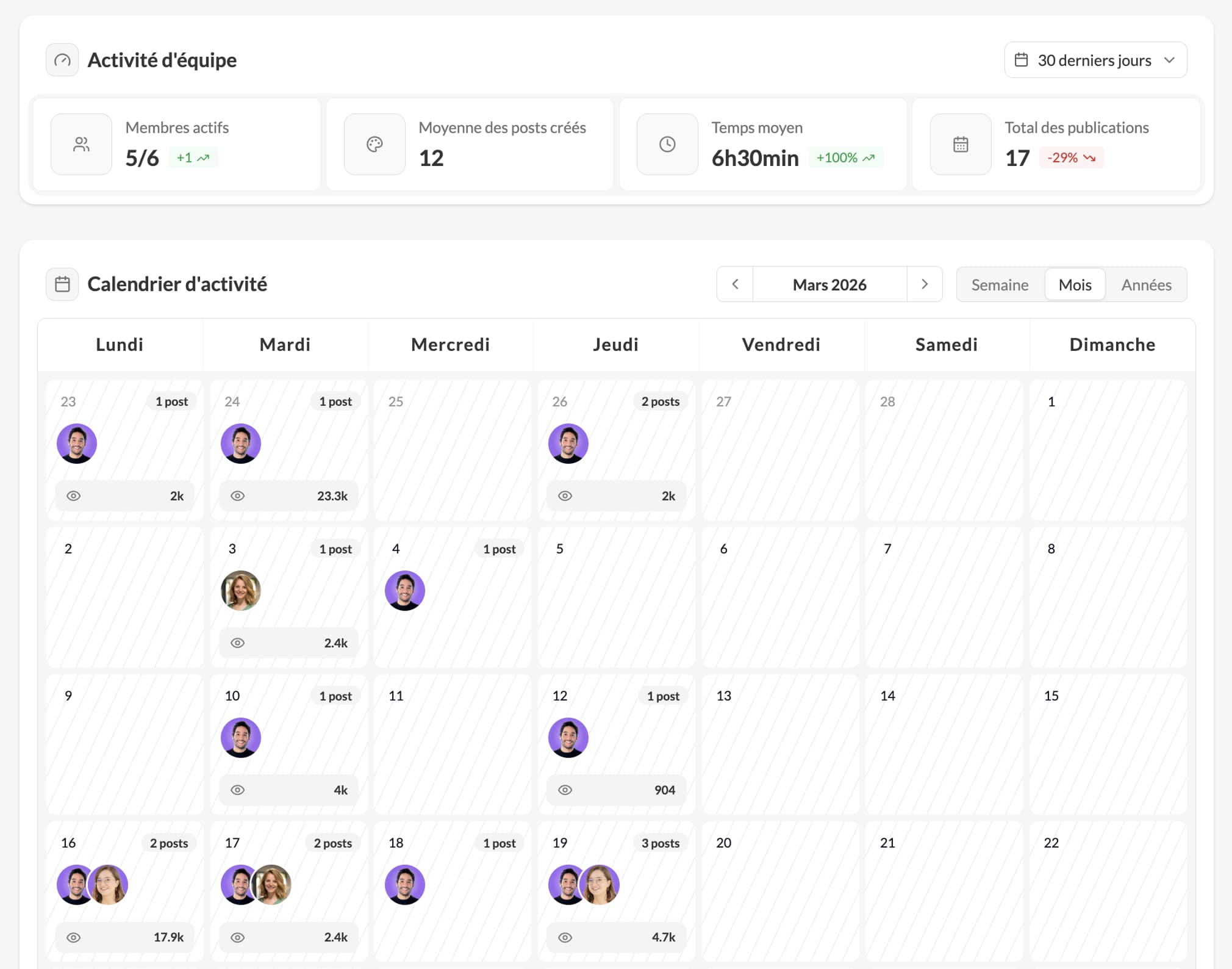Select the Mois view tab
The width and height of the screenshot is (1232, 969).
tap(1075, 285)
